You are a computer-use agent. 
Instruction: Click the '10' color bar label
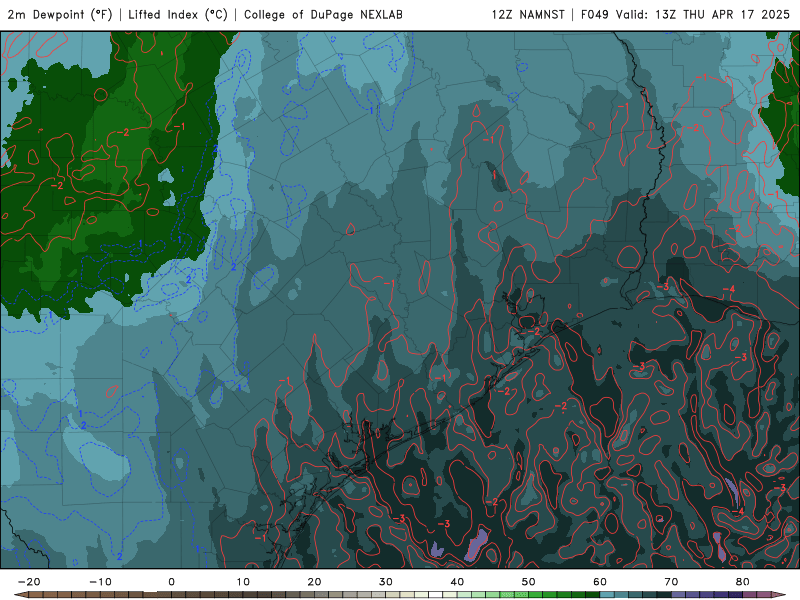coord(243,582)
